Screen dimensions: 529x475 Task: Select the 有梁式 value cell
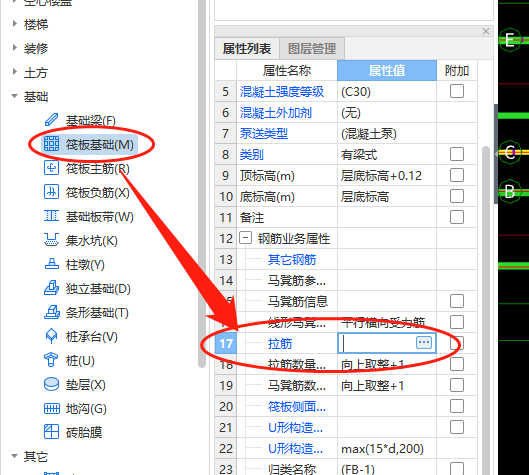387,155
